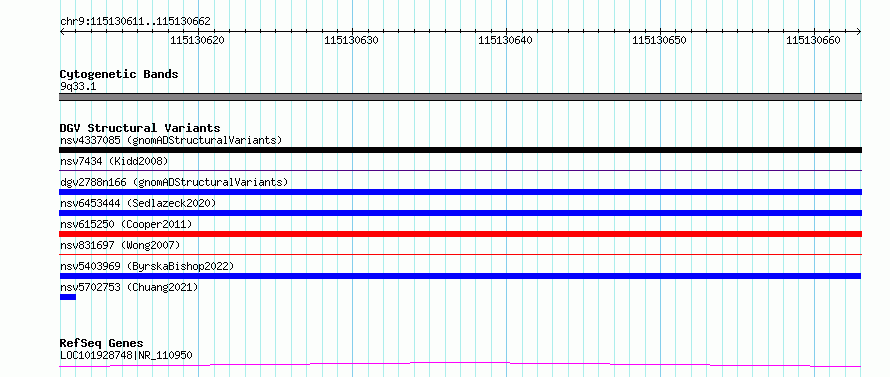
Task: Select the RefSeq Genes track title
Action: [x=101, y=343]
